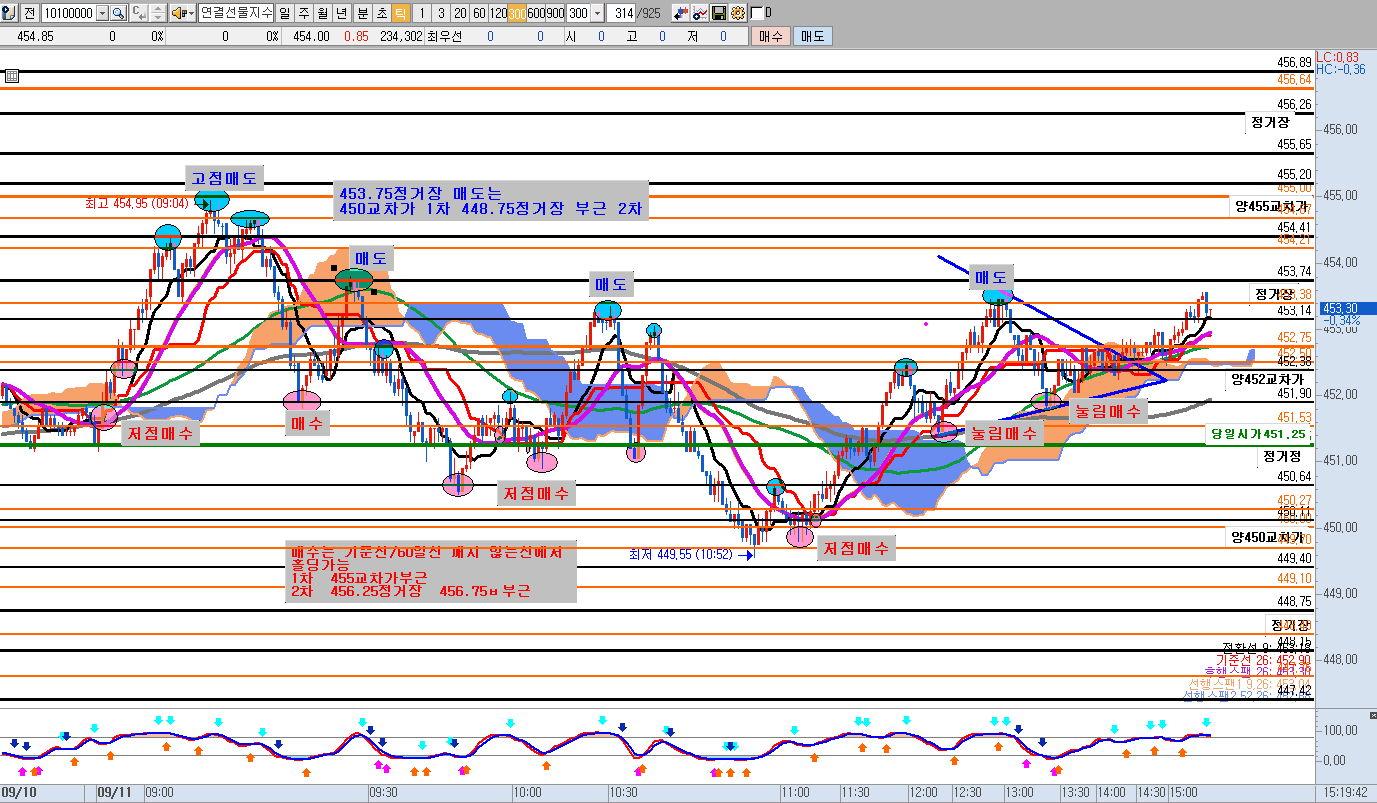Click the blue-red arrows sync icon
Screen dimensions: 1377x803
coord(681,13)
